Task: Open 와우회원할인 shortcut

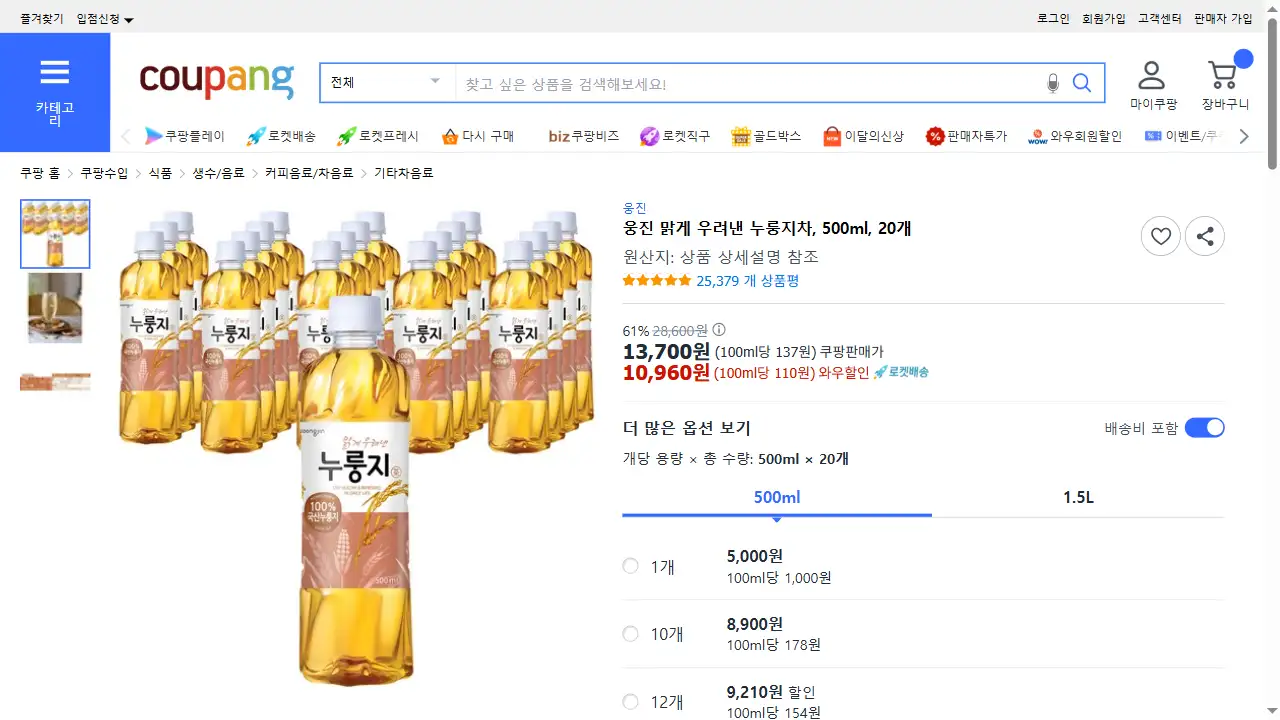Action: [1075, 136]
